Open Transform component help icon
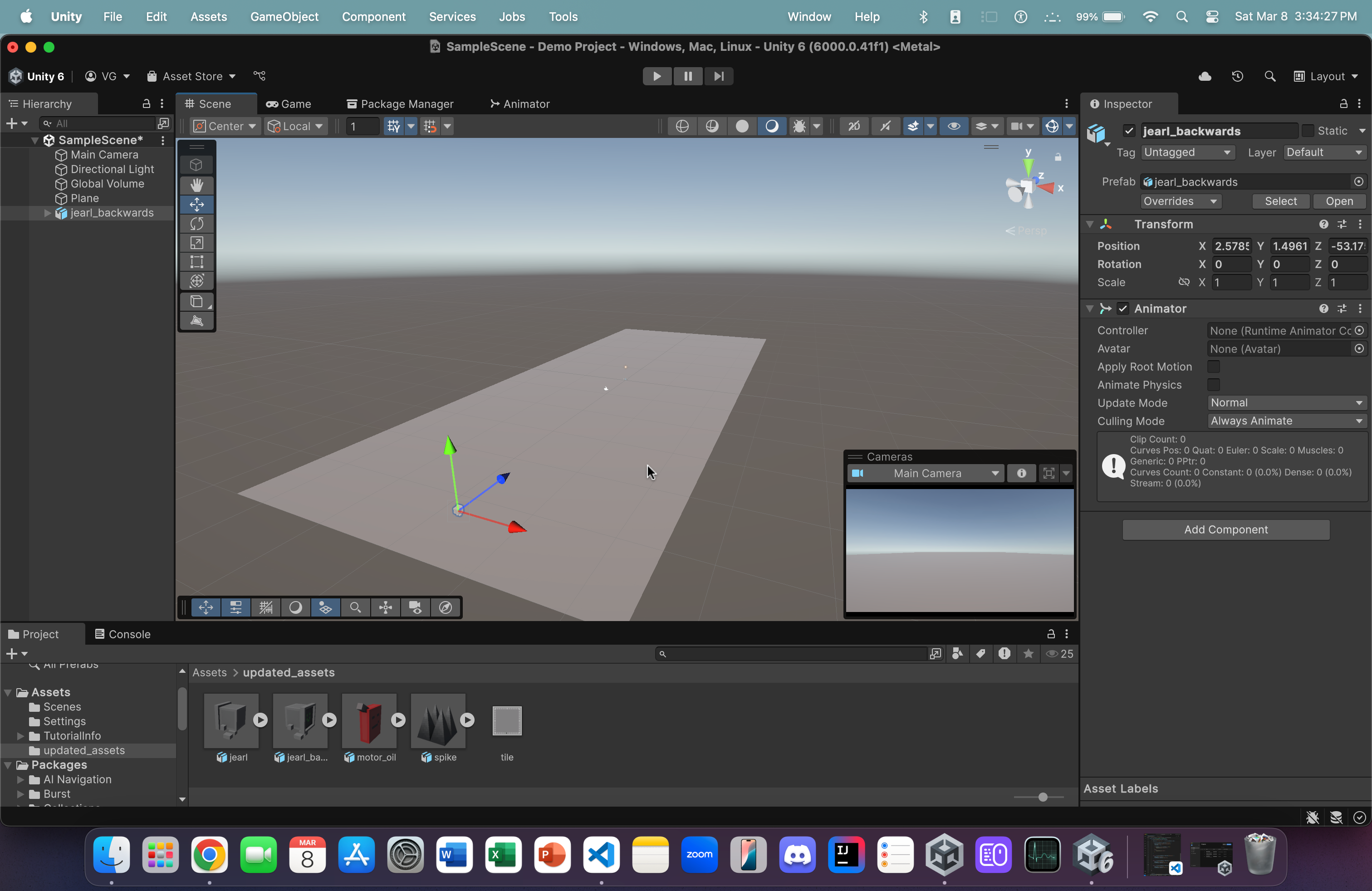Image resolution: width=1372 pixels, height=891 pixels. (1323, 224)
